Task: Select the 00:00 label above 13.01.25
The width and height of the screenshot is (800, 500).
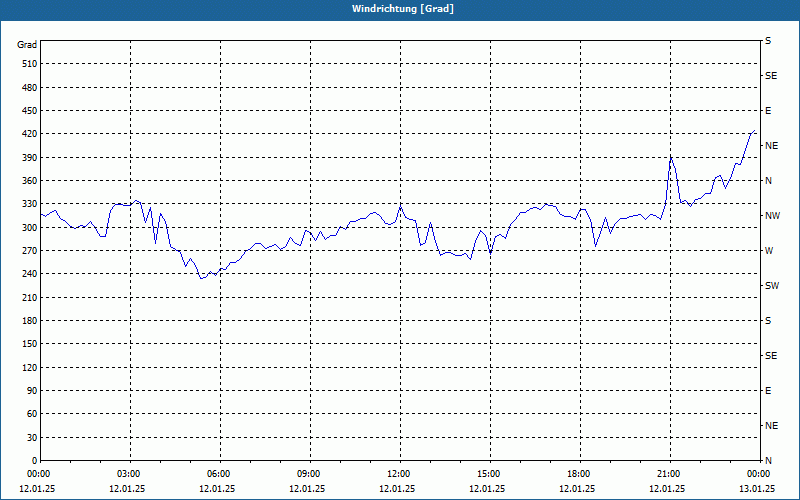Action: 760,474
